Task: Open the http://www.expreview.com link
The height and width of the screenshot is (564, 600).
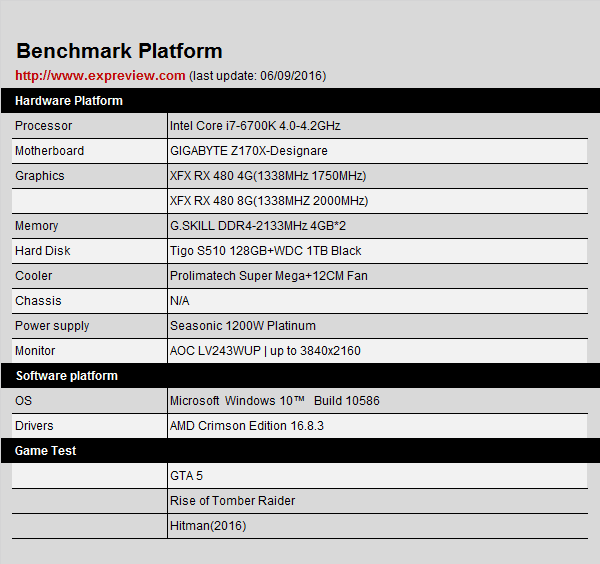Action: coord(100,75)
